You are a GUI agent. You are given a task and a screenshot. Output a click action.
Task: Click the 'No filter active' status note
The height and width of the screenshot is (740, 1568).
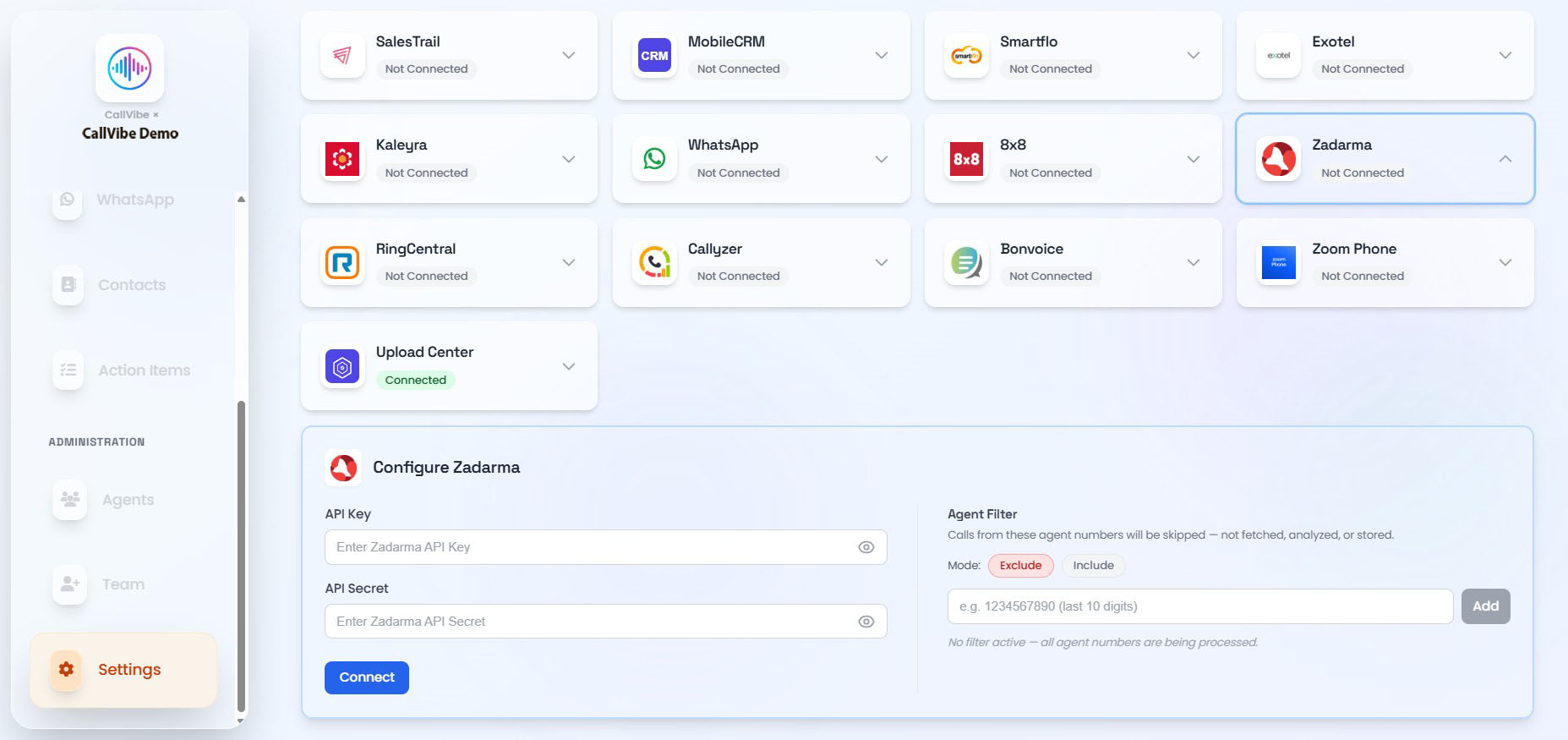pyautogui.click(x=1103, y=643)
